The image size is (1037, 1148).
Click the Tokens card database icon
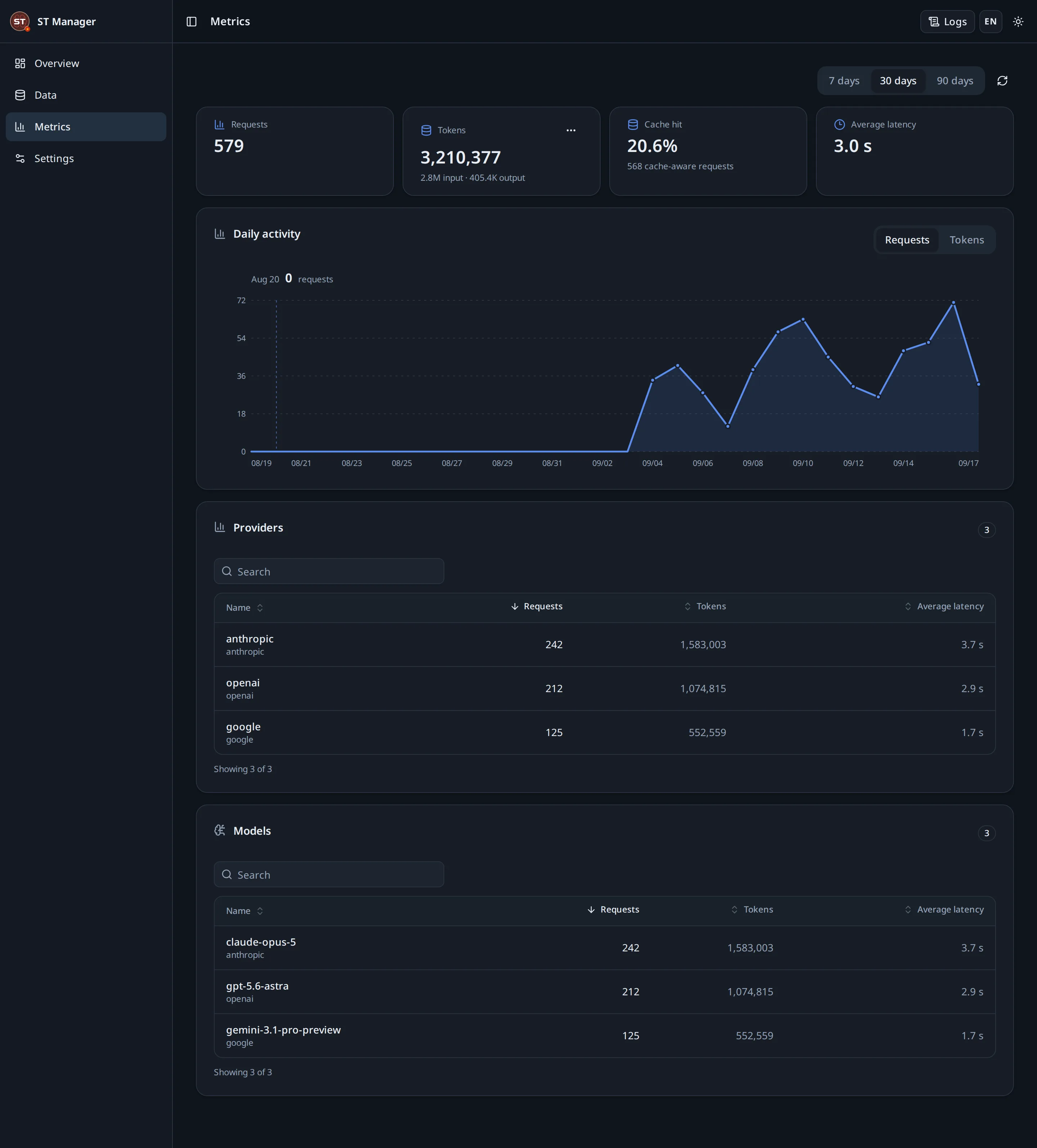click(x=426, y=130)
